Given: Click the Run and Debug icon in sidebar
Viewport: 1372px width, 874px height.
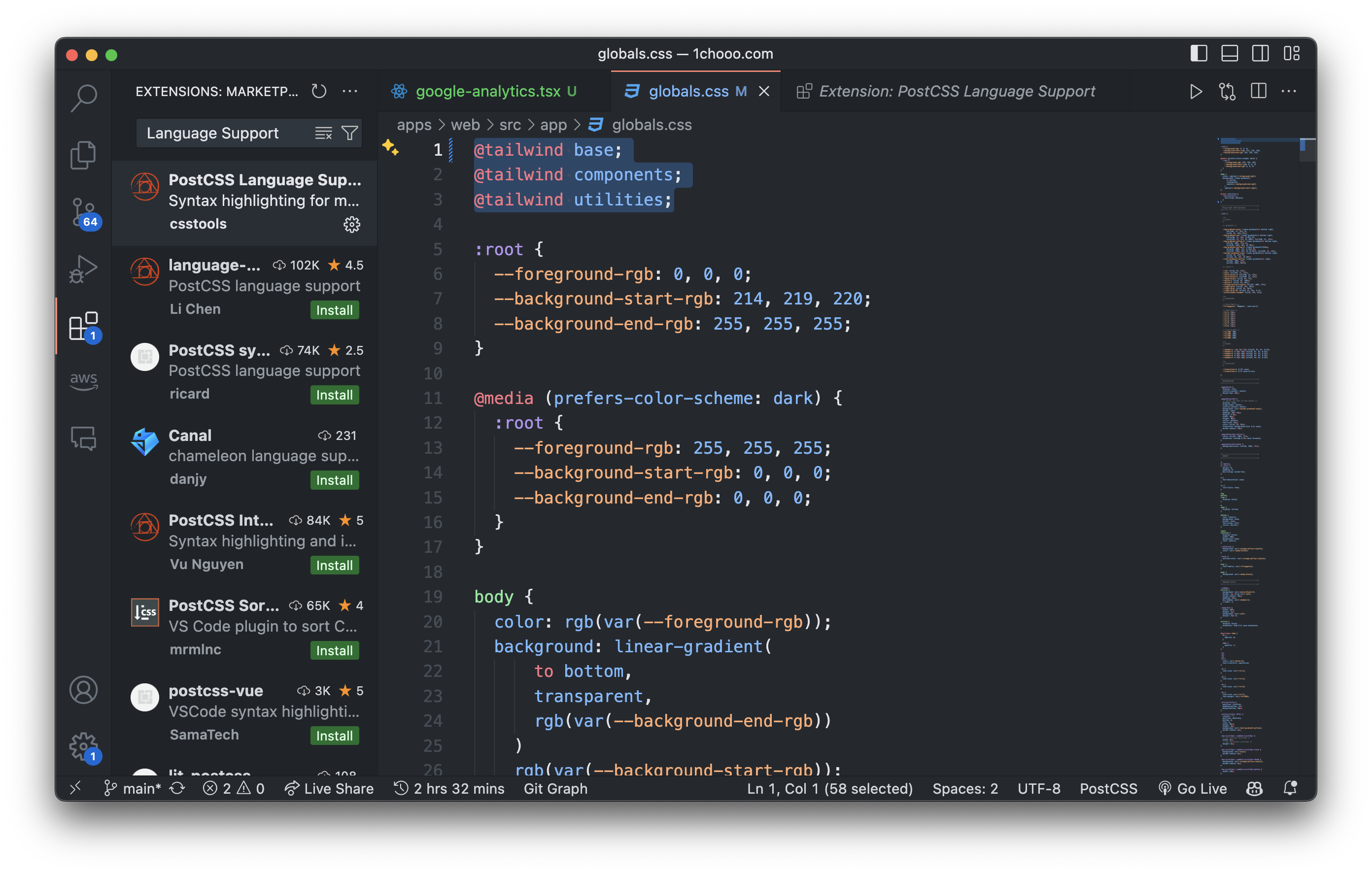Looking at the screenshot, I should tap(84, 268).
